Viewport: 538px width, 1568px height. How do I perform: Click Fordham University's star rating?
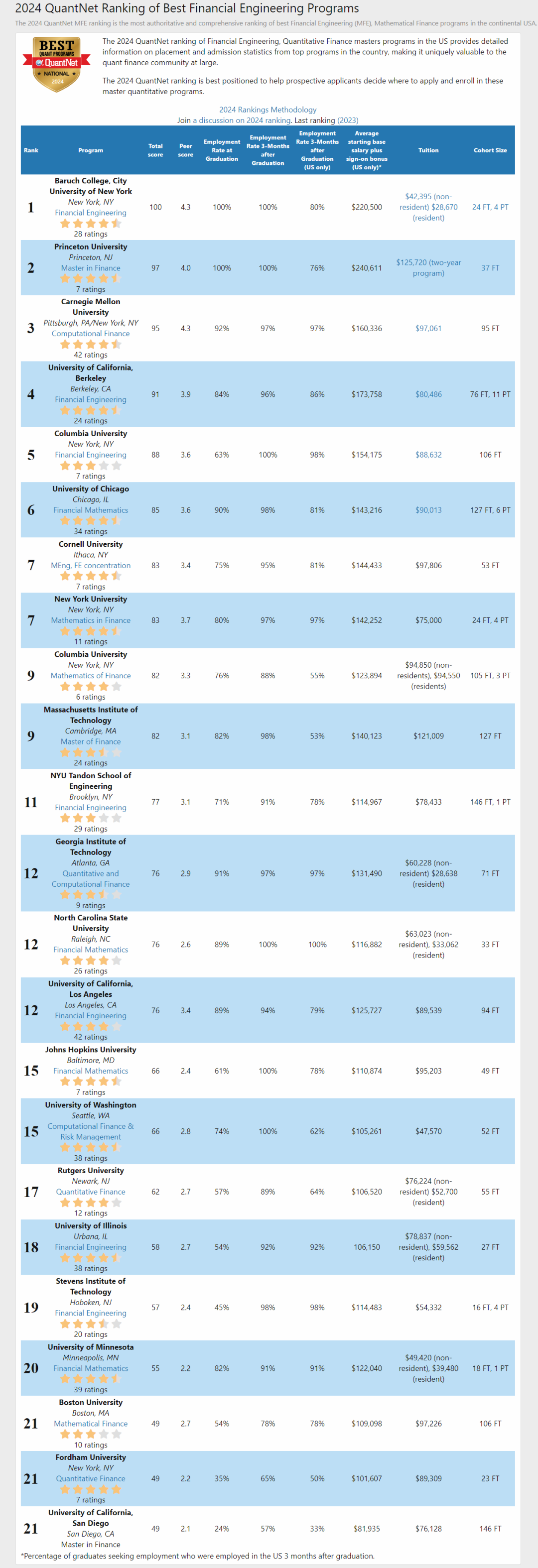click(91, 1489)
